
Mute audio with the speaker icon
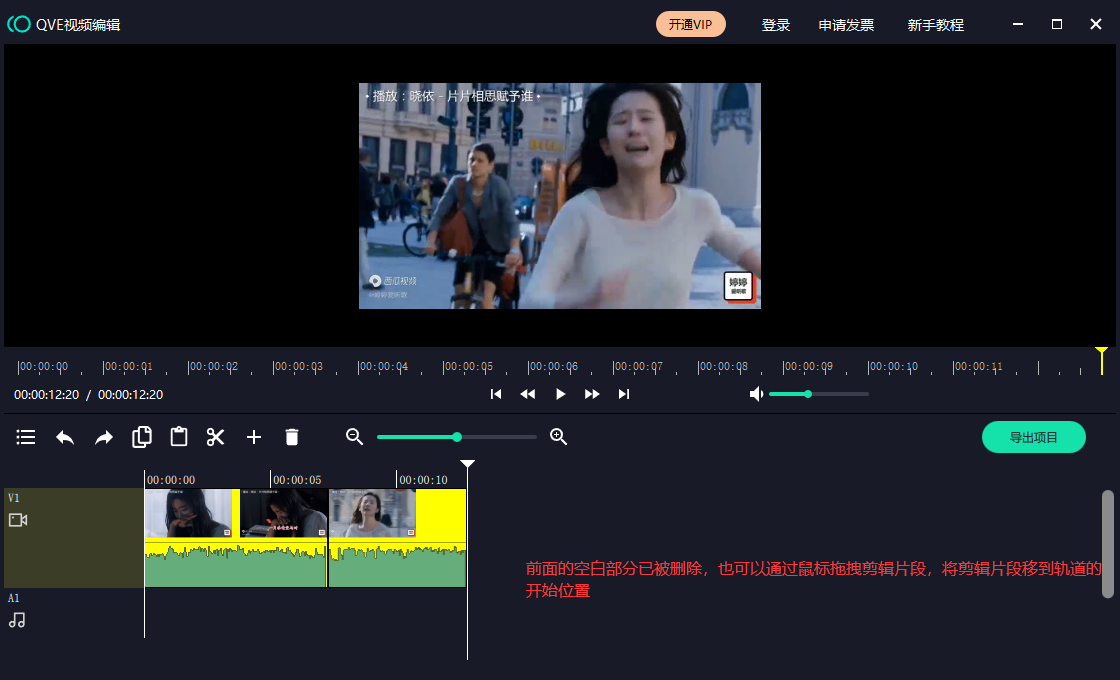pos(756,394)
